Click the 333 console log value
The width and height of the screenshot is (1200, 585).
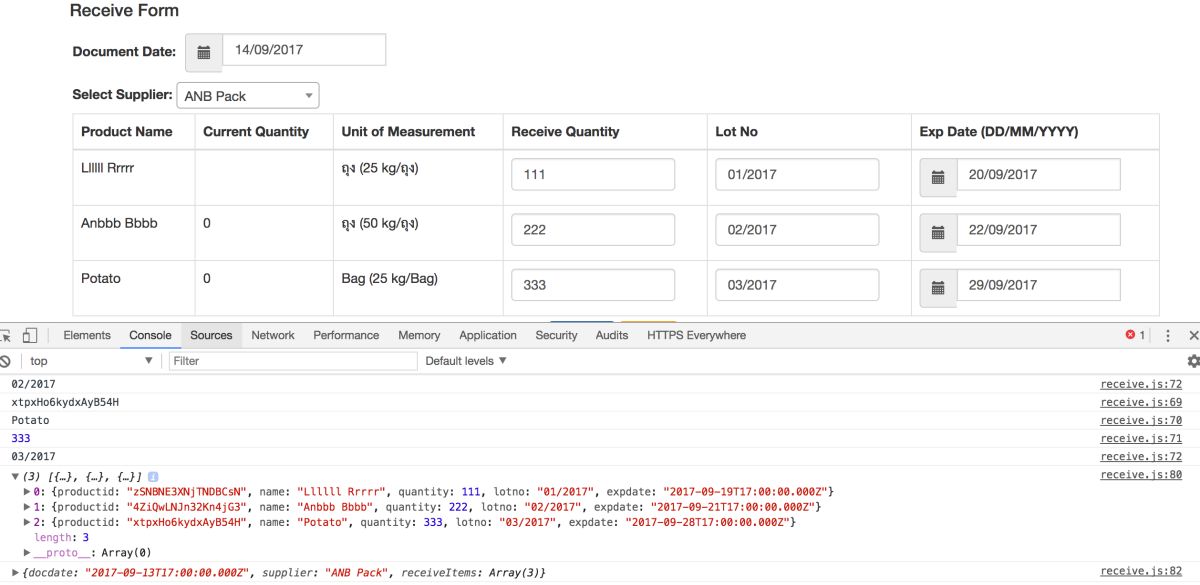click(x=21, y=438)
